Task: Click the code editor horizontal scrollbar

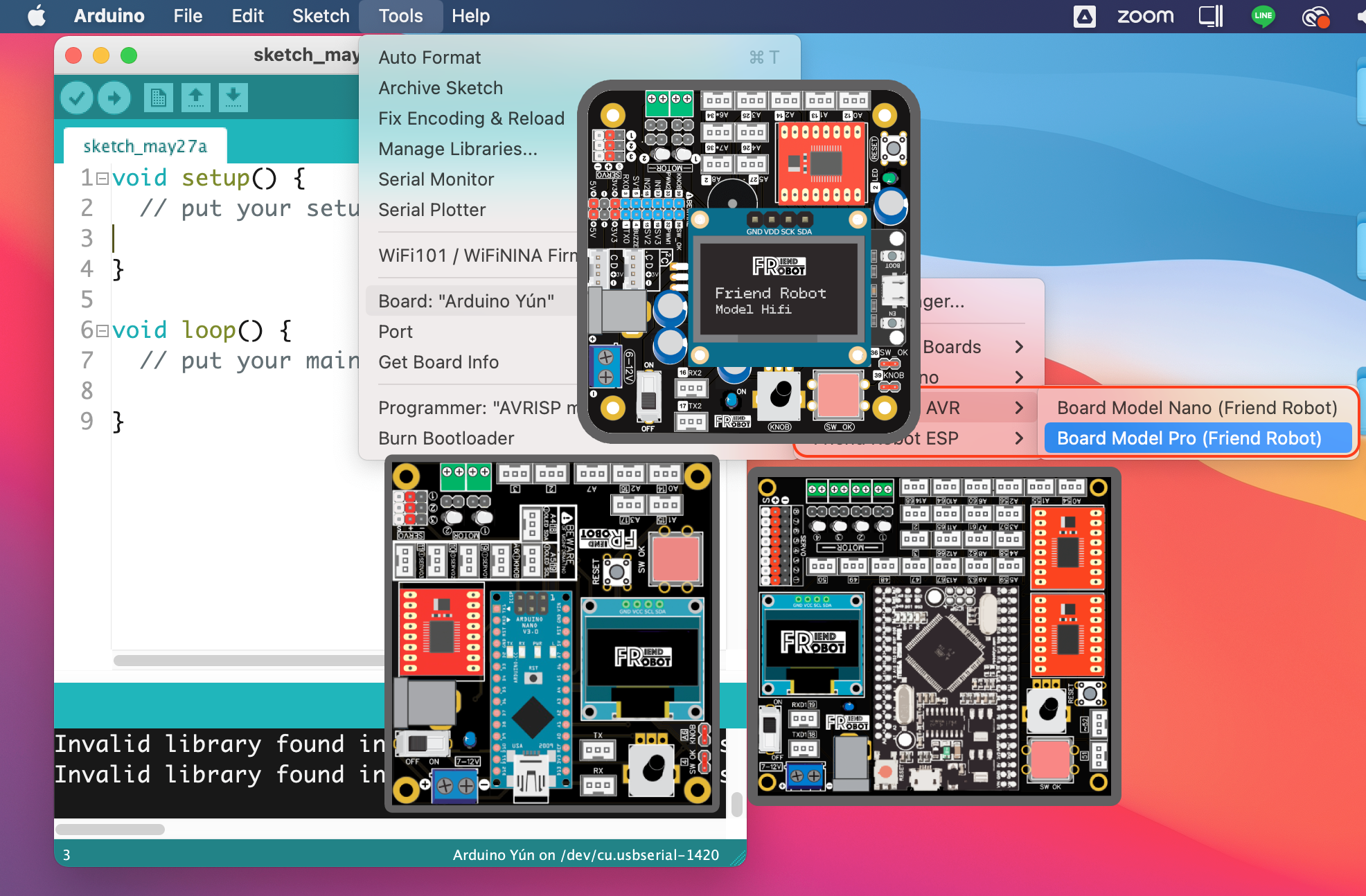Action: coord(249,661)
